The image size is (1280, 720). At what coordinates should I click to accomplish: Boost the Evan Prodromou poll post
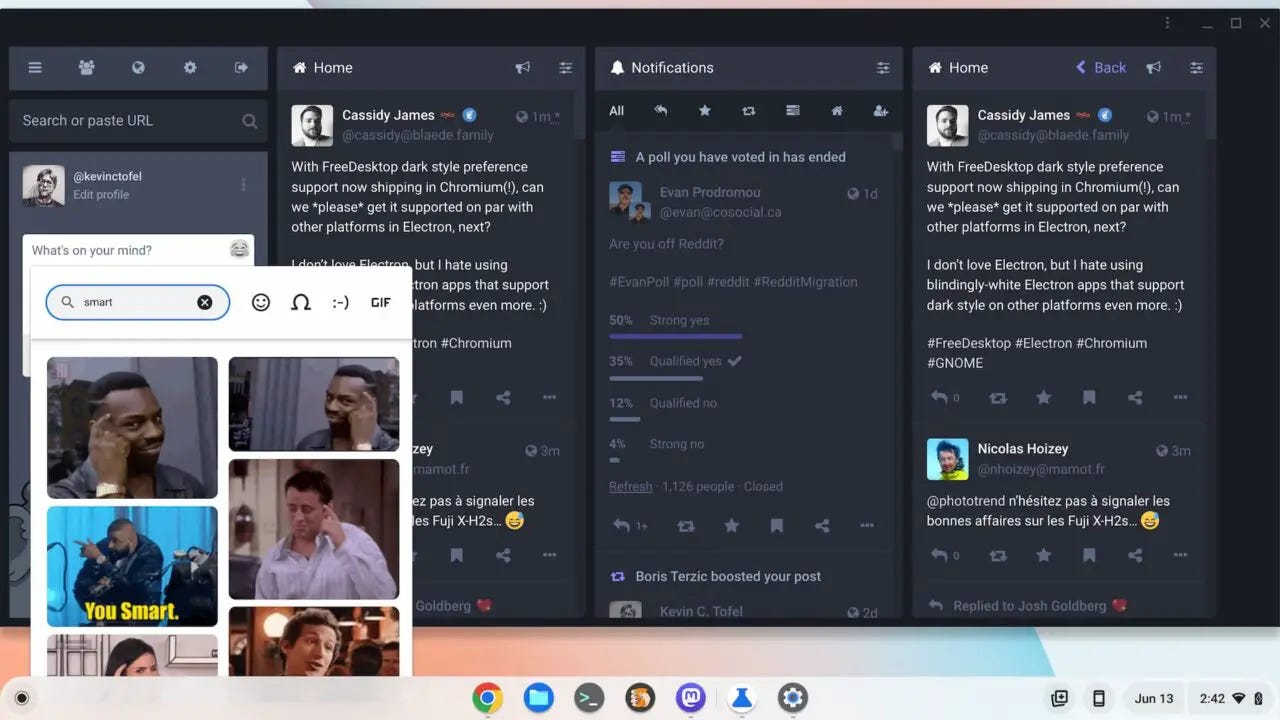pos(686,525)
